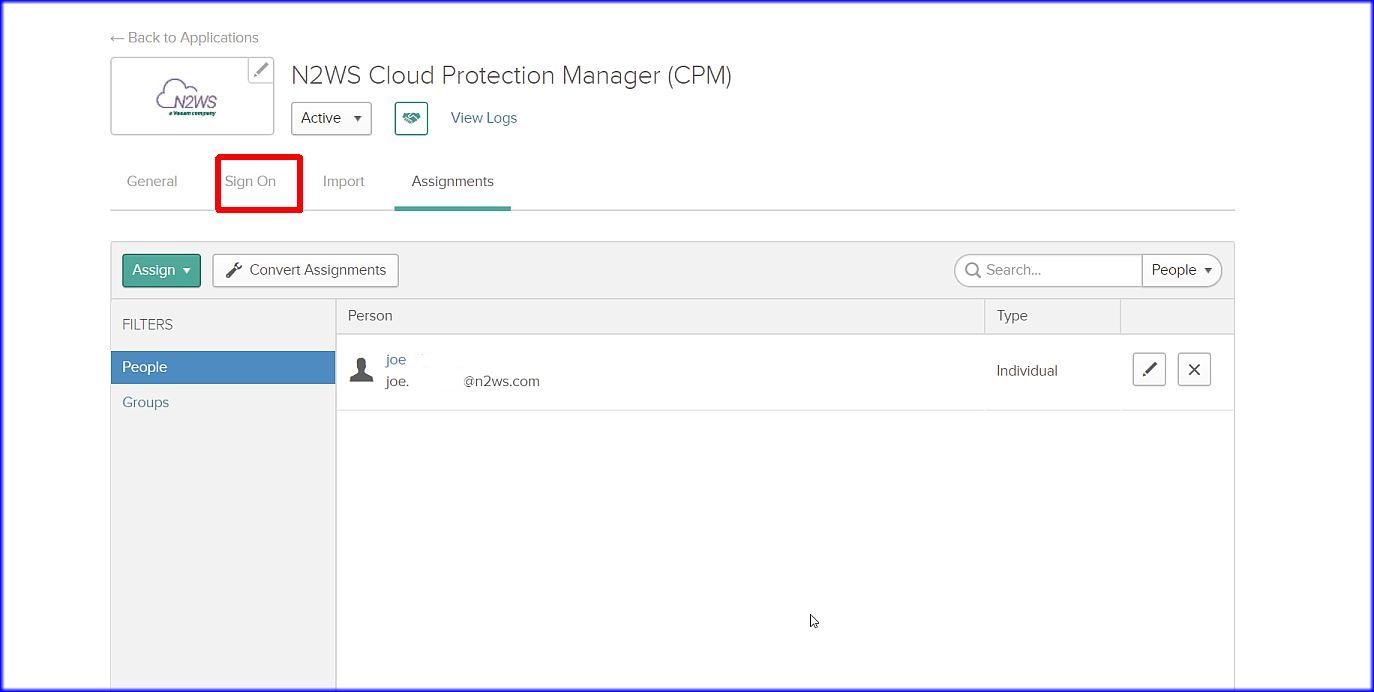Click the handshake provisioning icon button
The height and width of the screenshot is (692, 1374).
tap(411, 118)
